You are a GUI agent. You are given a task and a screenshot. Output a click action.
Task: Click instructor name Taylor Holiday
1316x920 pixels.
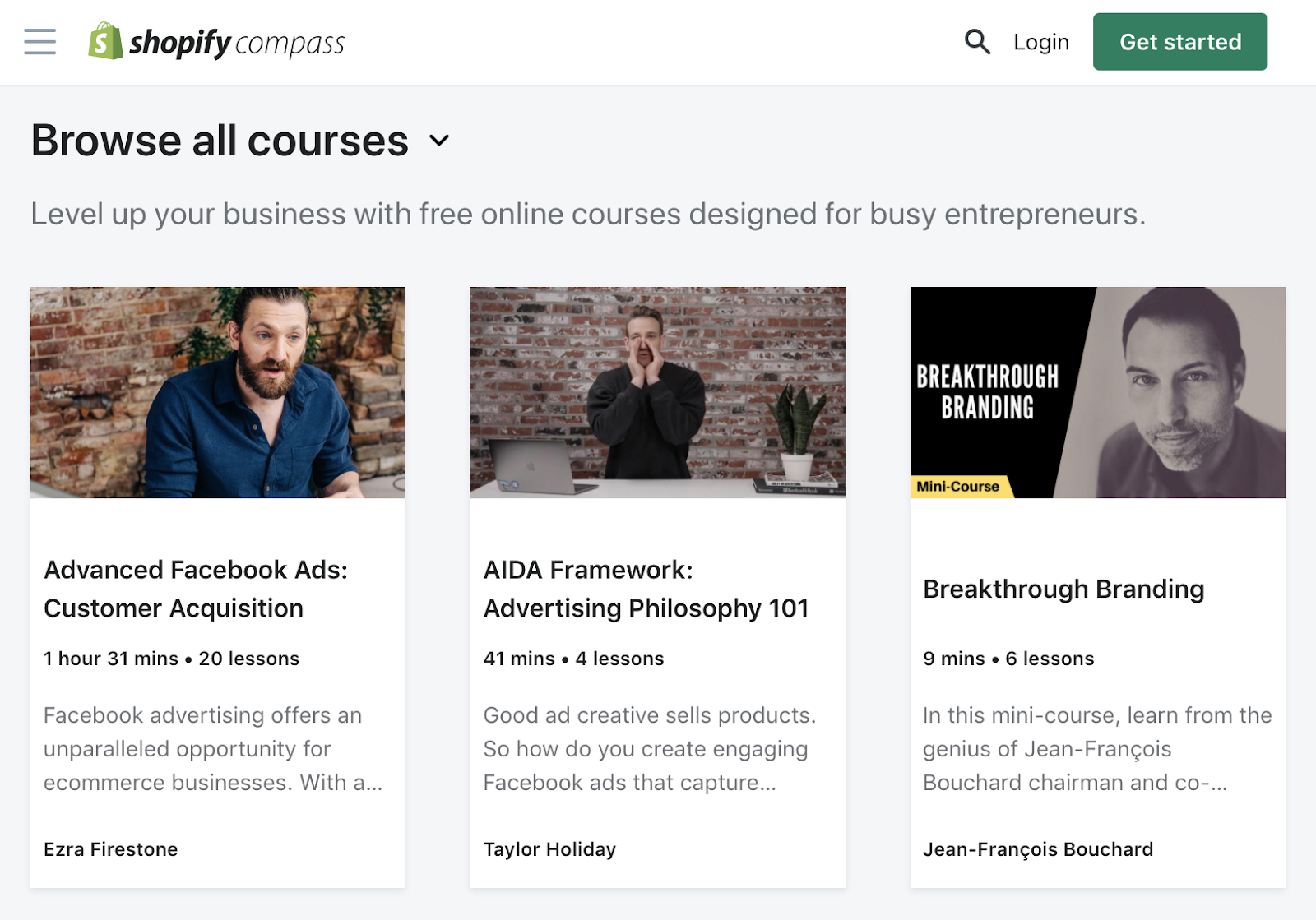[549, 849]
